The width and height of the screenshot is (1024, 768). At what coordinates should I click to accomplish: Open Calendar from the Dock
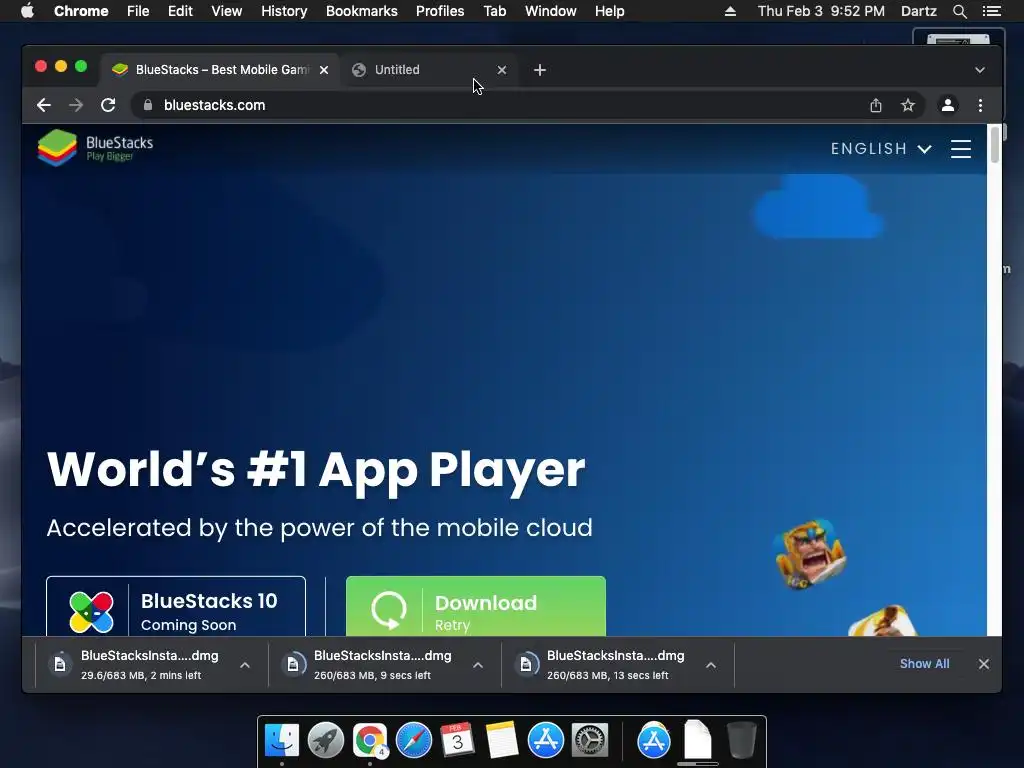click(457, 740)
